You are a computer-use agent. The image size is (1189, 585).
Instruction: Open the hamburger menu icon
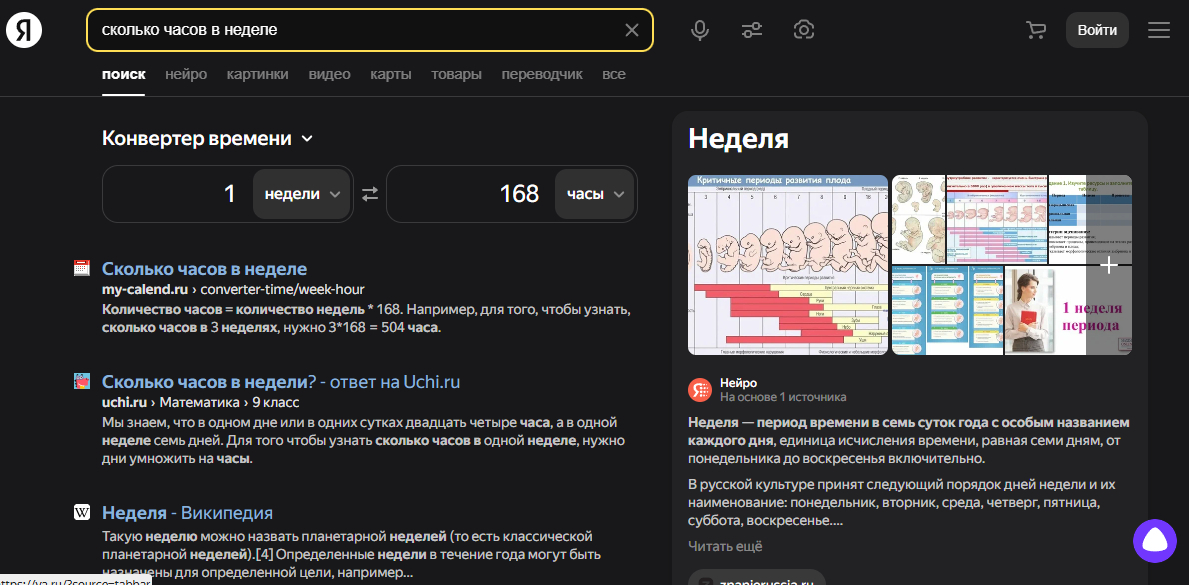click(x=1159, y=30)
